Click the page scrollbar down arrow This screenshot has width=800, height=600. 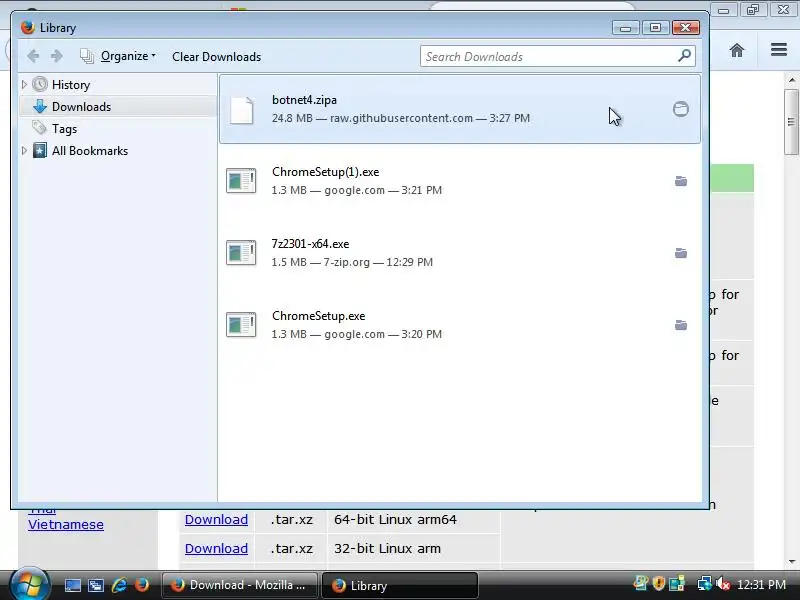click(791, 562)
